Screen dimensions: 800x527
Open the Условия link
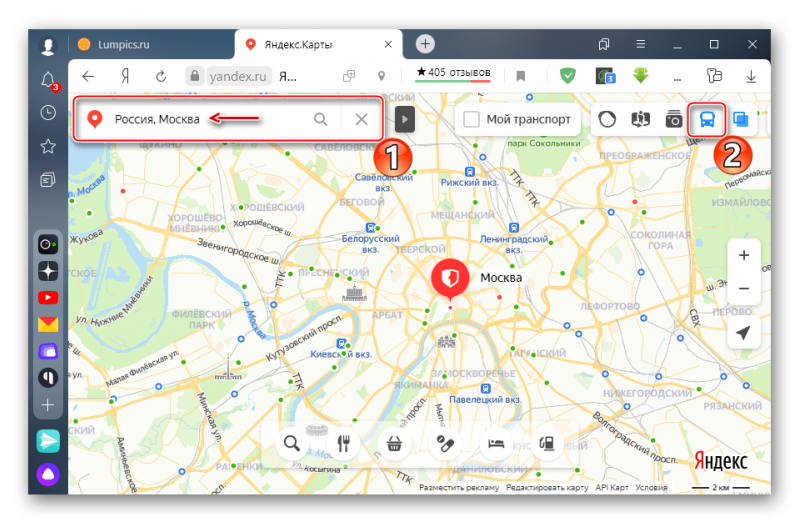click(651, 488)
